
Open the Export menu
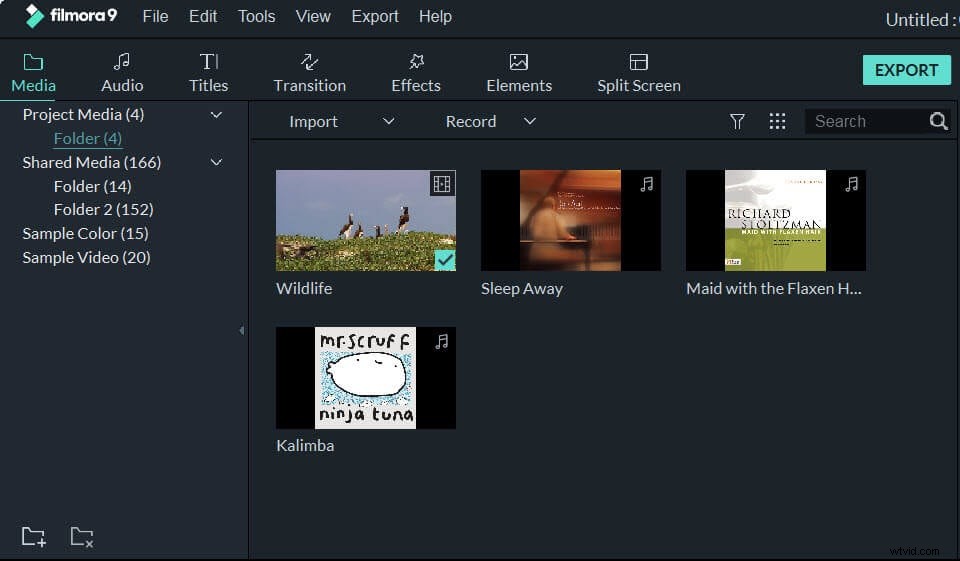pyautogui.click(x=375, y=17)
